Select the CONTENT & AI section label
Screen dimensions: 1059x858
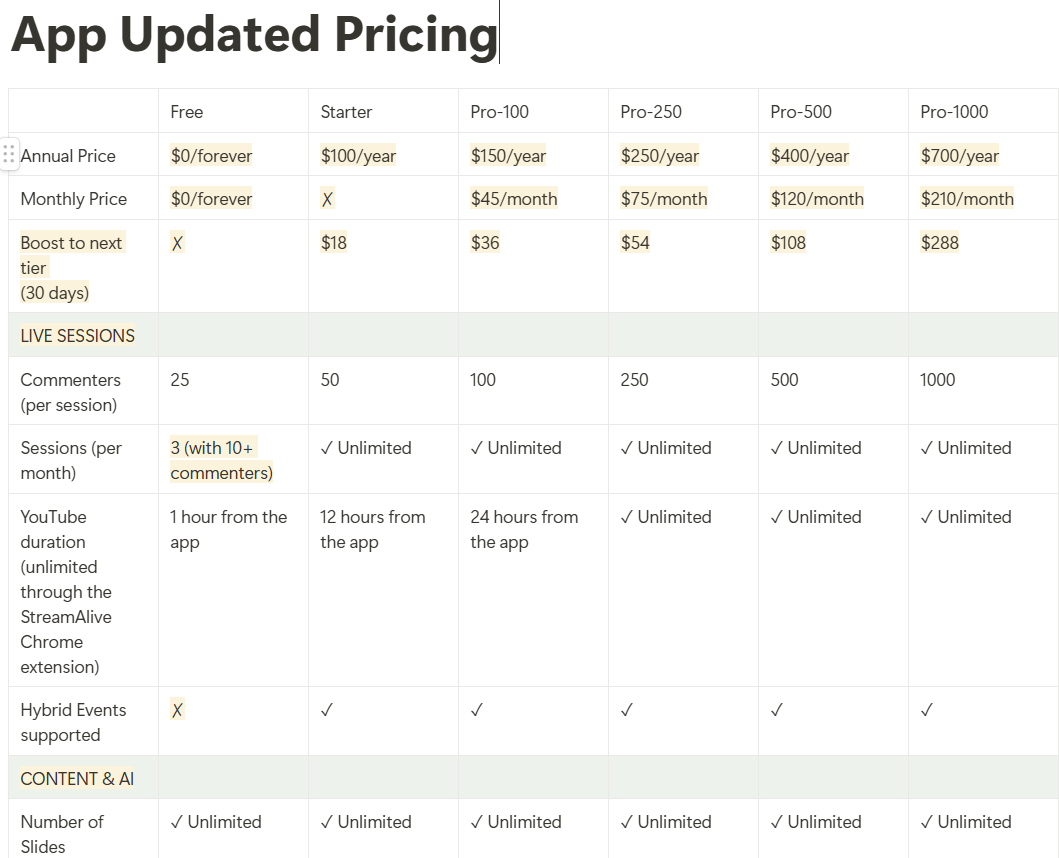tap(77, 779)
